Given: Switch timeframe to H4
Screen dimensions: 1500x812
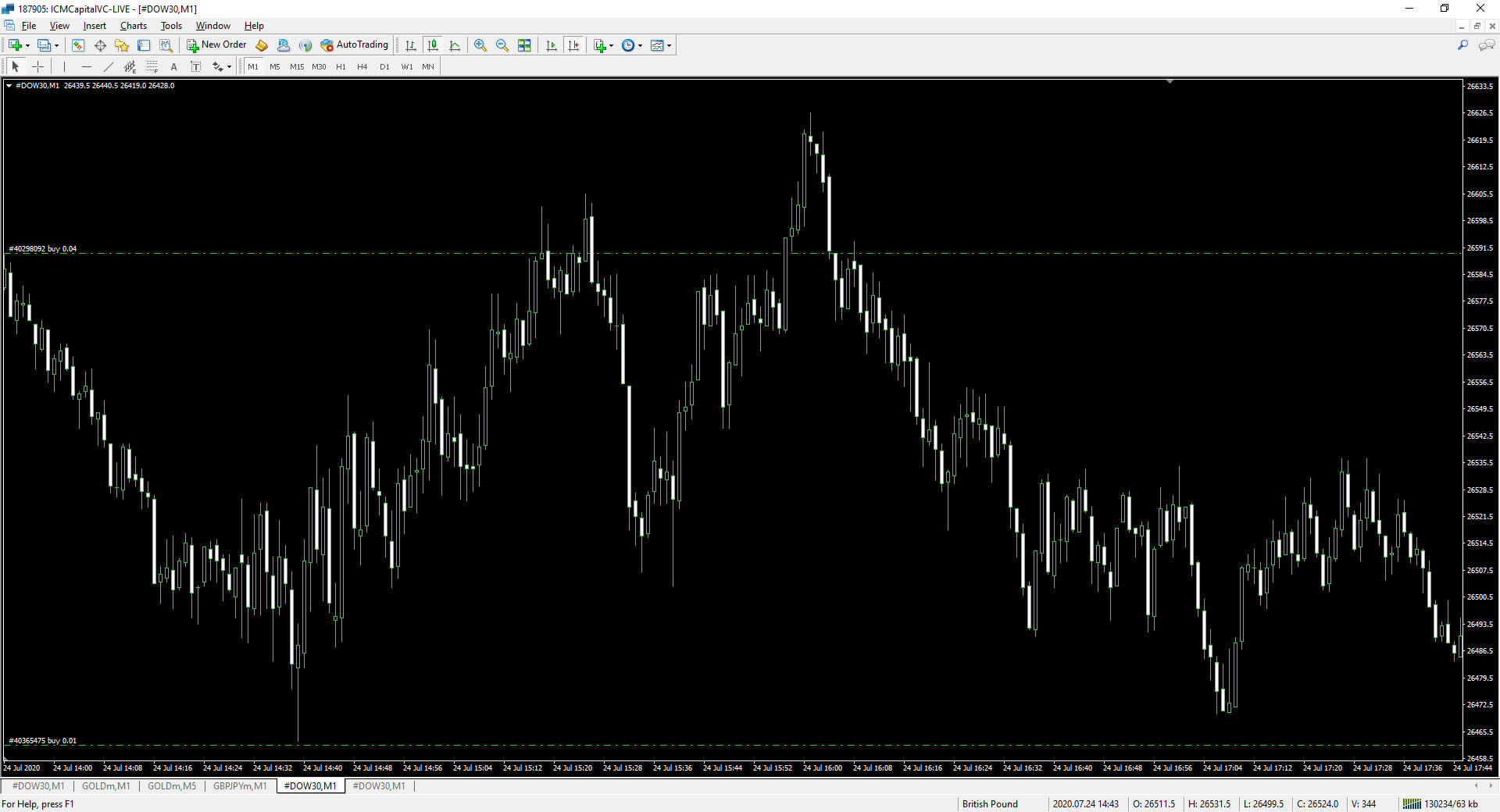Looking at the screenshot, I should point(362,66).
